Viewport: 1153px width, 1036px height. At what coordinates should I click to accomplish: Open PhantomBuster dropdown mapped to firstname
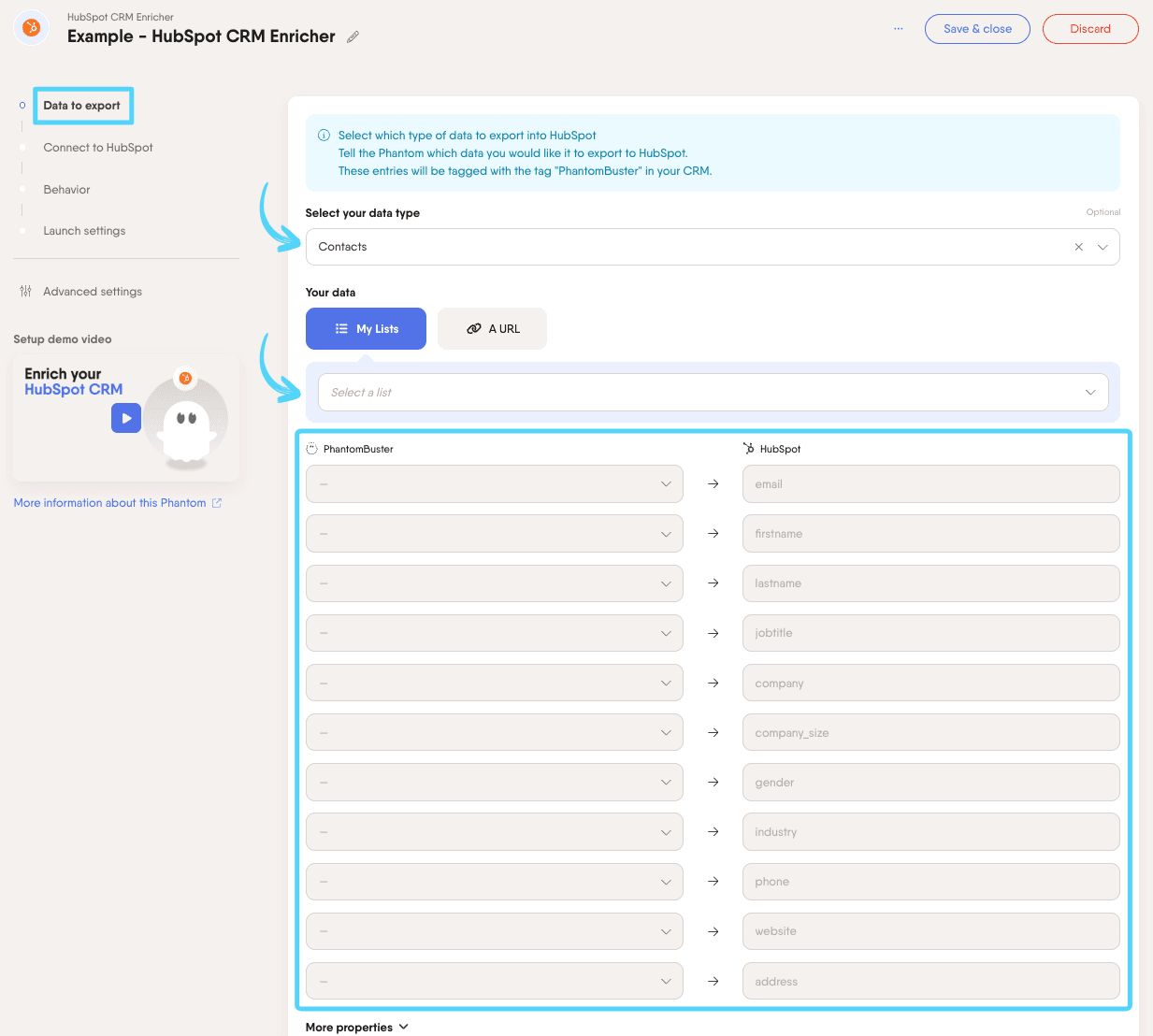coord(495,534)
